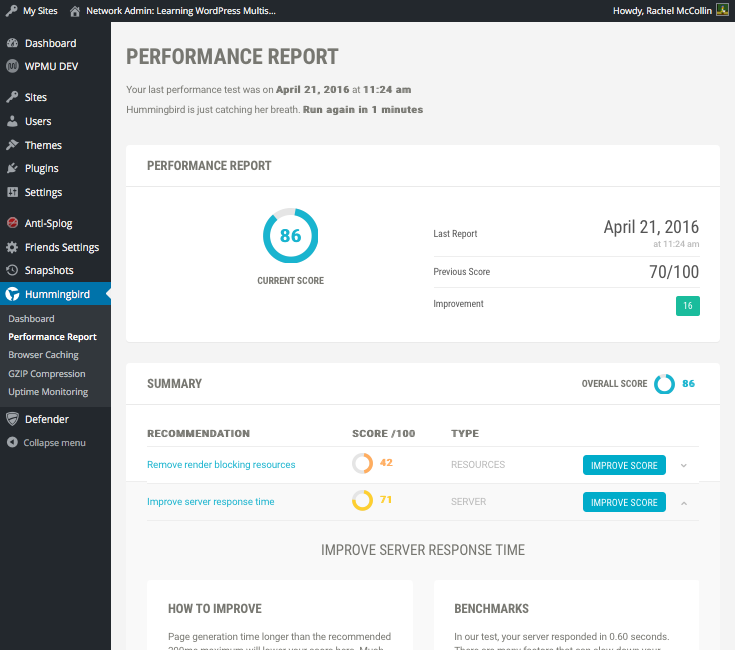Click the TYPE column header

click(465, 433)
